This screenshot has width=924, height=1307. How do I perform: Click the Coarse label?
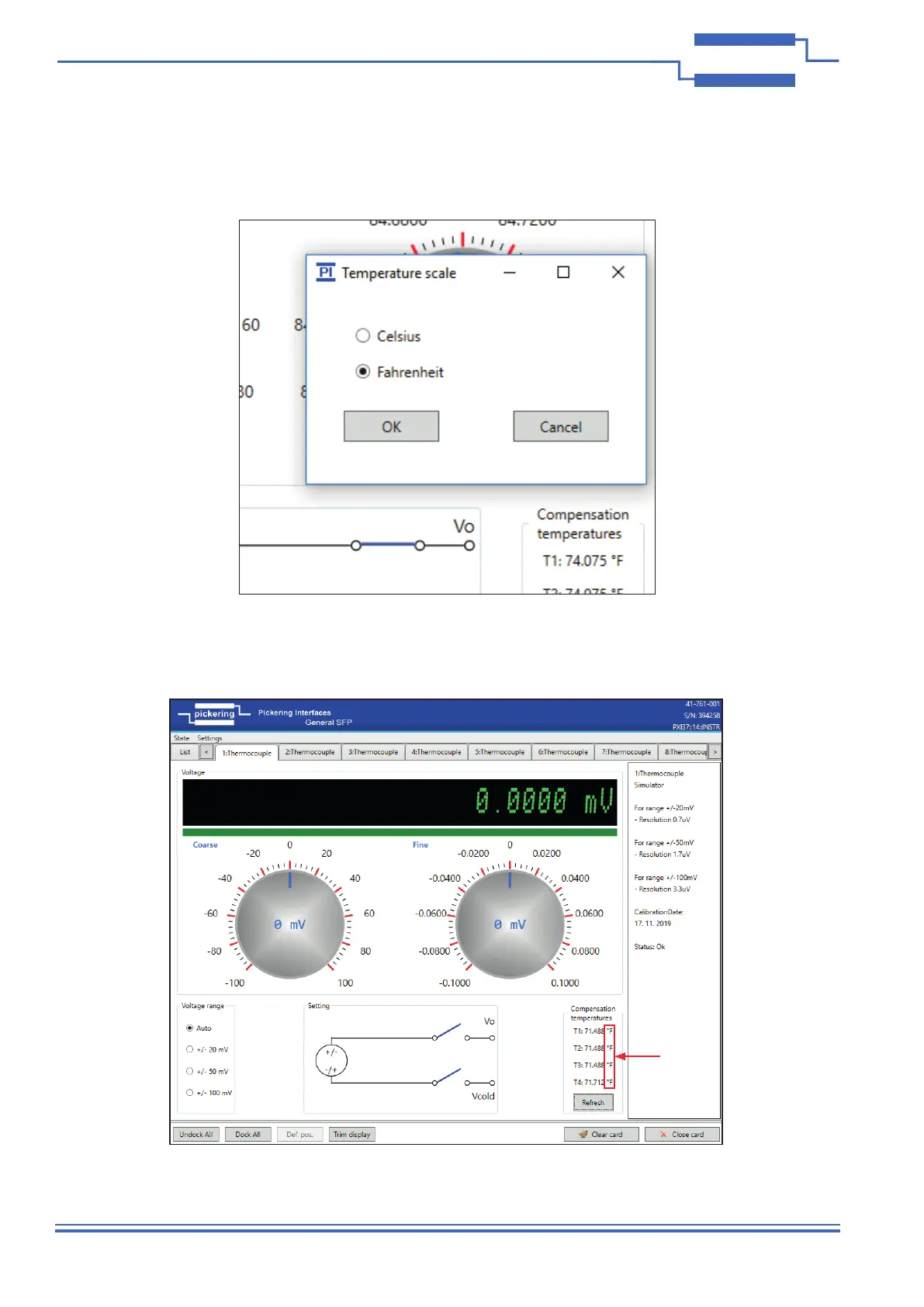coord(205,845)
